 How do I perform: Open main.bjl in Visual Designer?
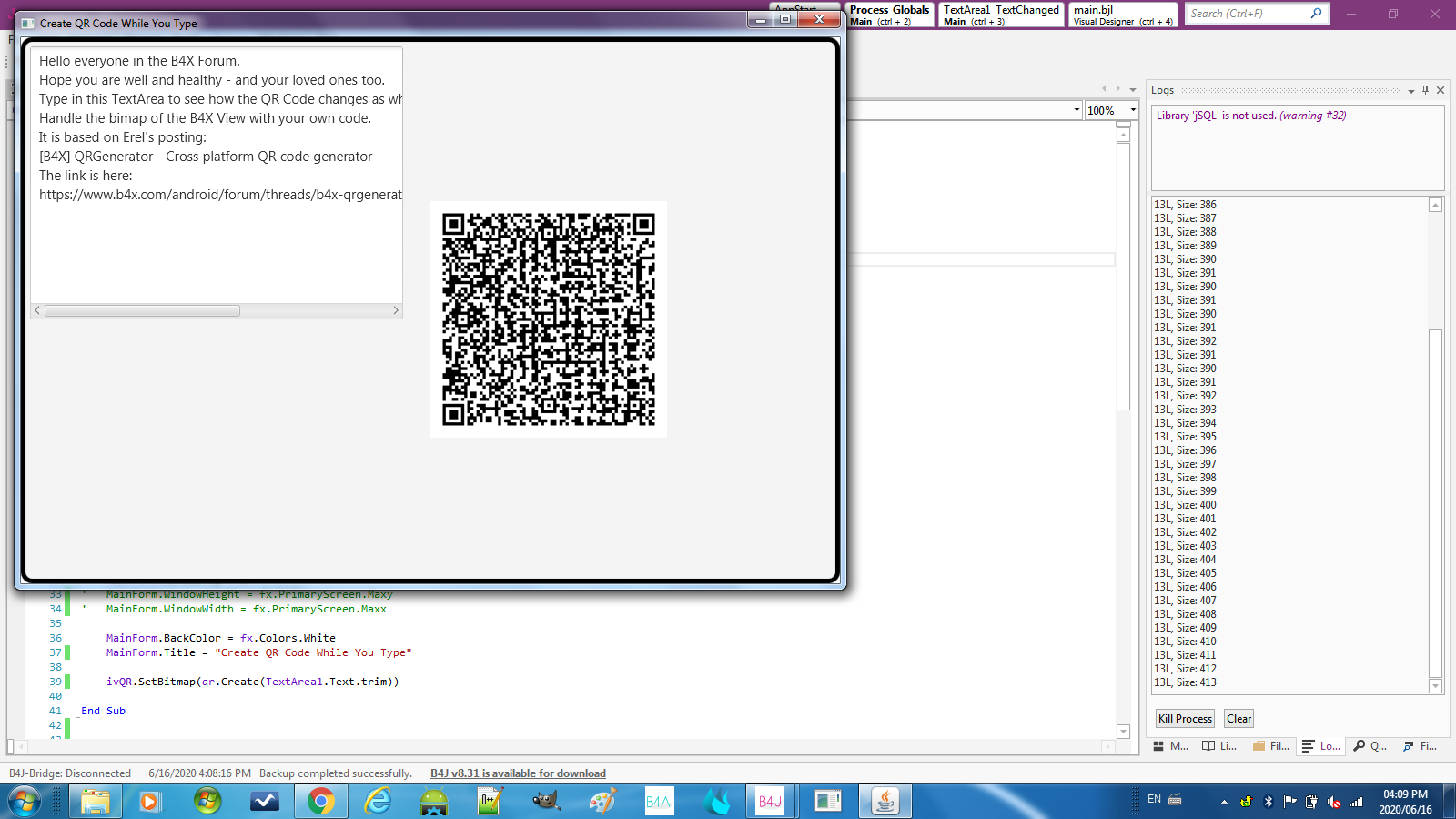click(x=1123, y=15)
